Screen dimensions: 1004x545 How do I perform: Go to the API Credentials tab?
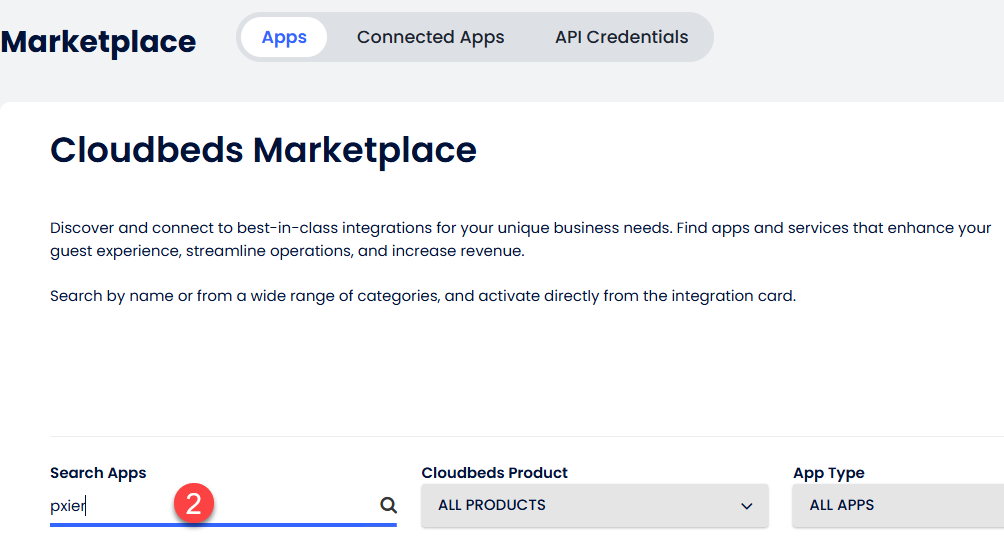(621, 37)
